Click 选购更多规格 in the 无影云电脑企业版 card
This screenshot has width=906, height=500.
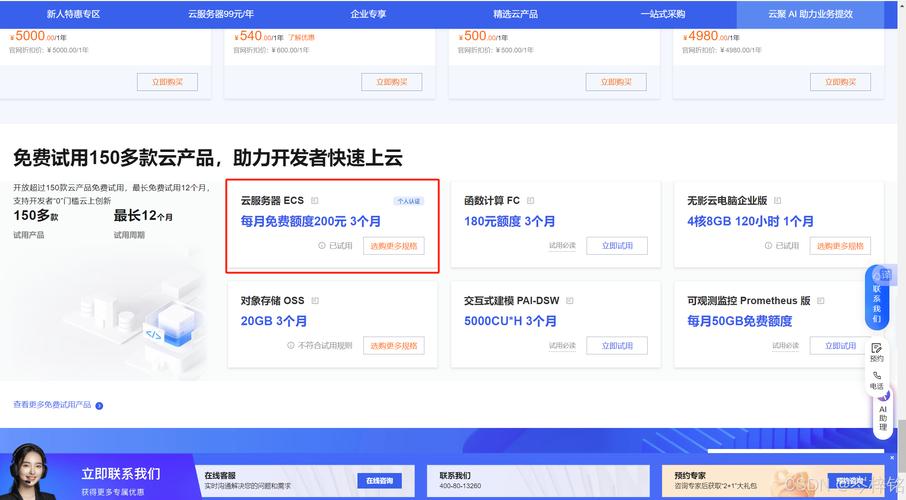(x=840, y=246)
